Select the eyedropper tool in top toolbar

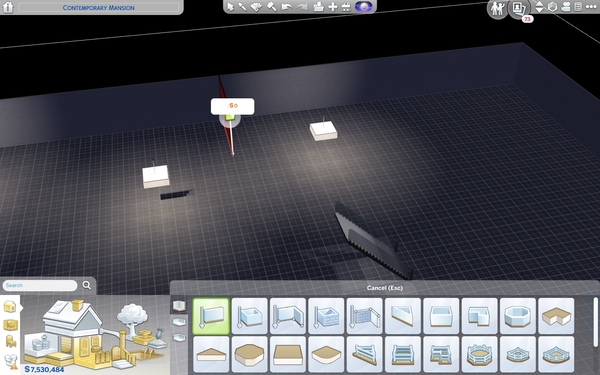pyautogui.click(x=243, y=7)
